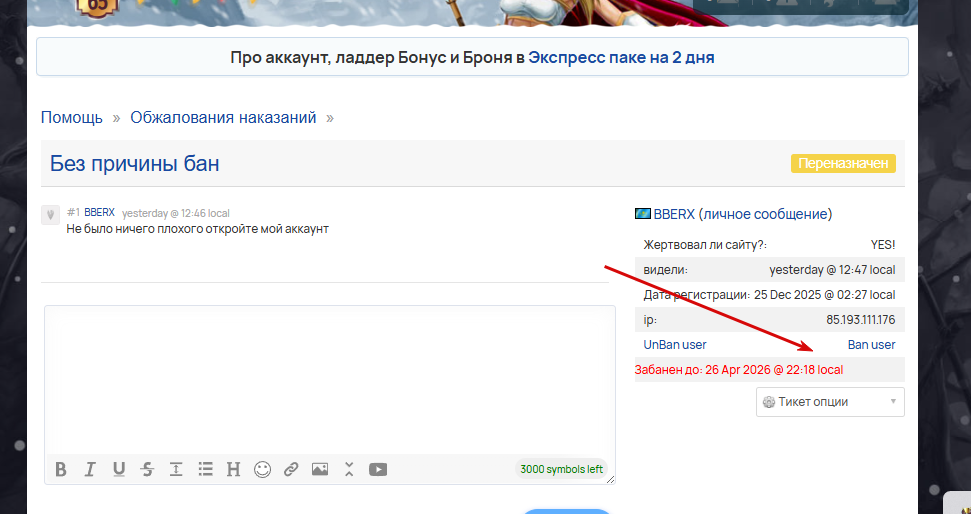Insert an image via the picture icon
The height and width of the screenshot is (514, 971).
point(320,469)
